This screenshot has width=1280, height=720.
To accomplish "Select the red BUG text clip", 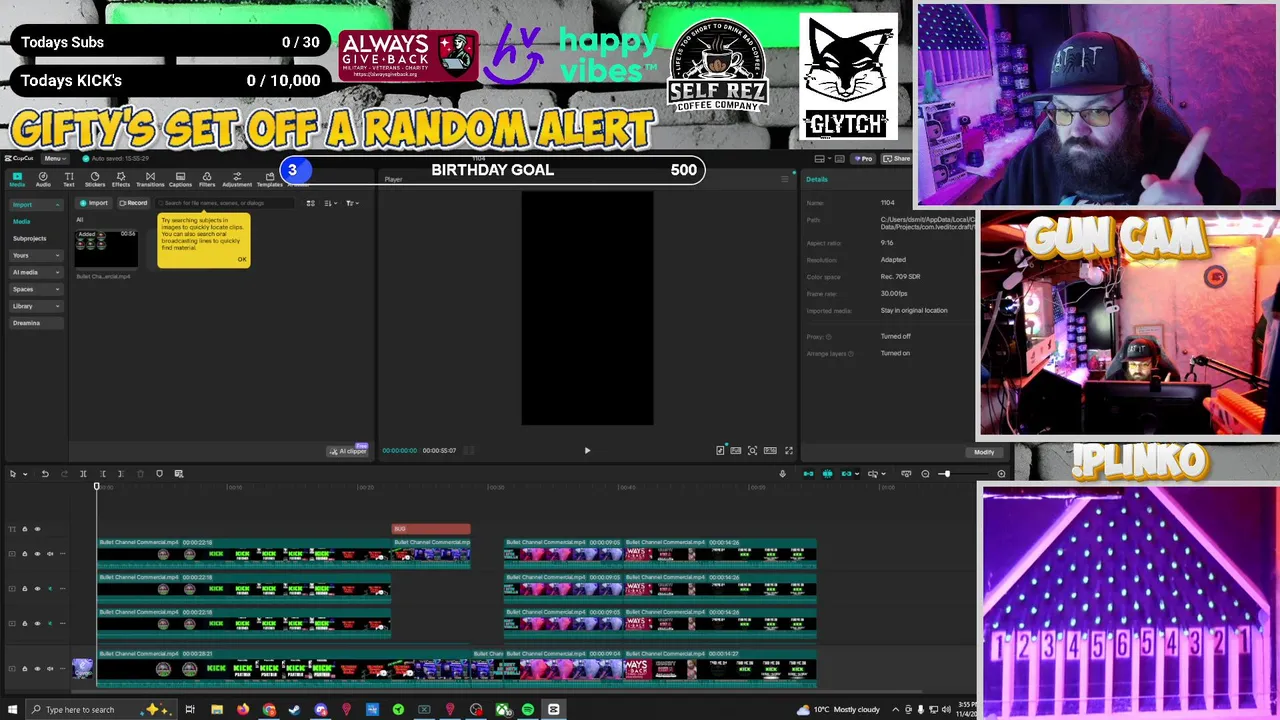I will pyautogui.click(x=431, y=529).
